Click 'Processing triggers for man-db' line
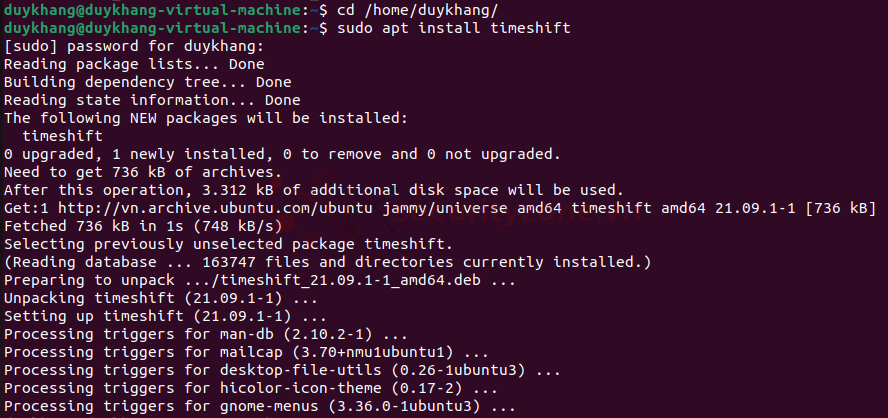 (206, 334)
